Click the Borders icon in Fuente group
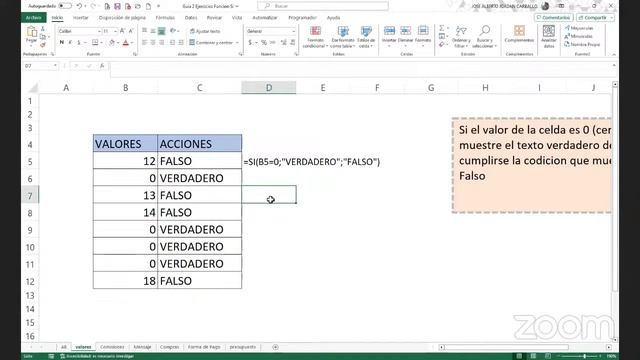Viewport: 640px width, 360px height. pos(95,42)
